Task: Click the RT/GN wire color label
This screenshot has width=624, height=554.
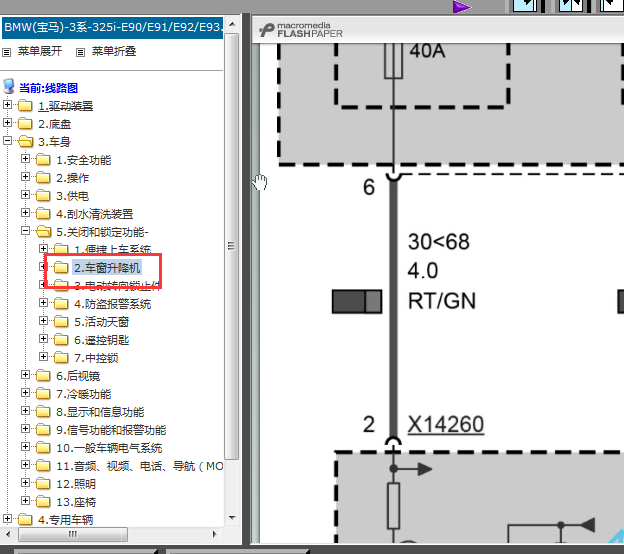Action: 442,301
